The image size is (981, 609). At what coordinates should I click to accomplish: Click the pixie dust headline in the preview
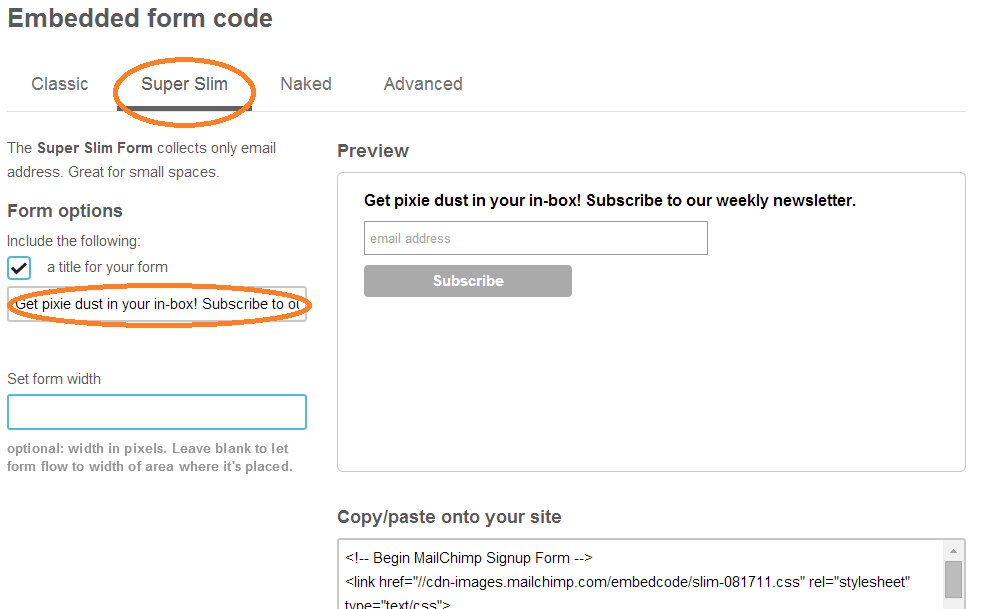(610, 200)
